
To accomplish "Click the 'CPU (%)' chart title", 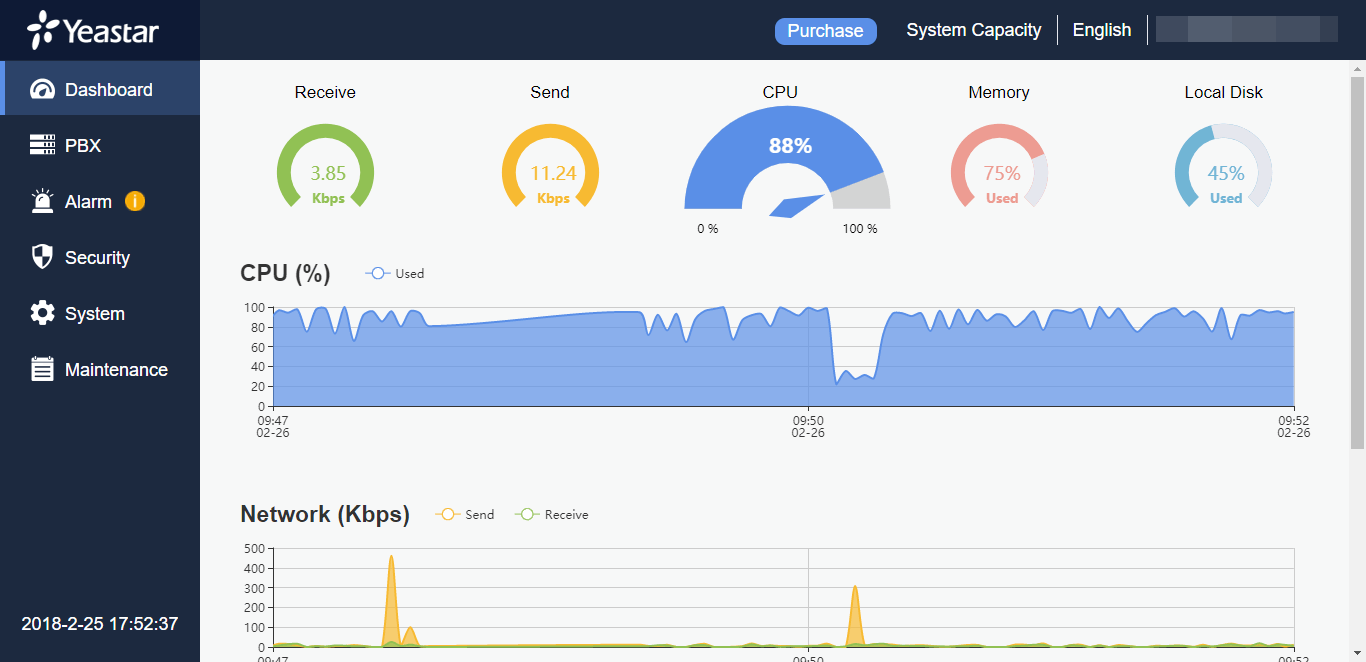I will (x=285, y=273).
